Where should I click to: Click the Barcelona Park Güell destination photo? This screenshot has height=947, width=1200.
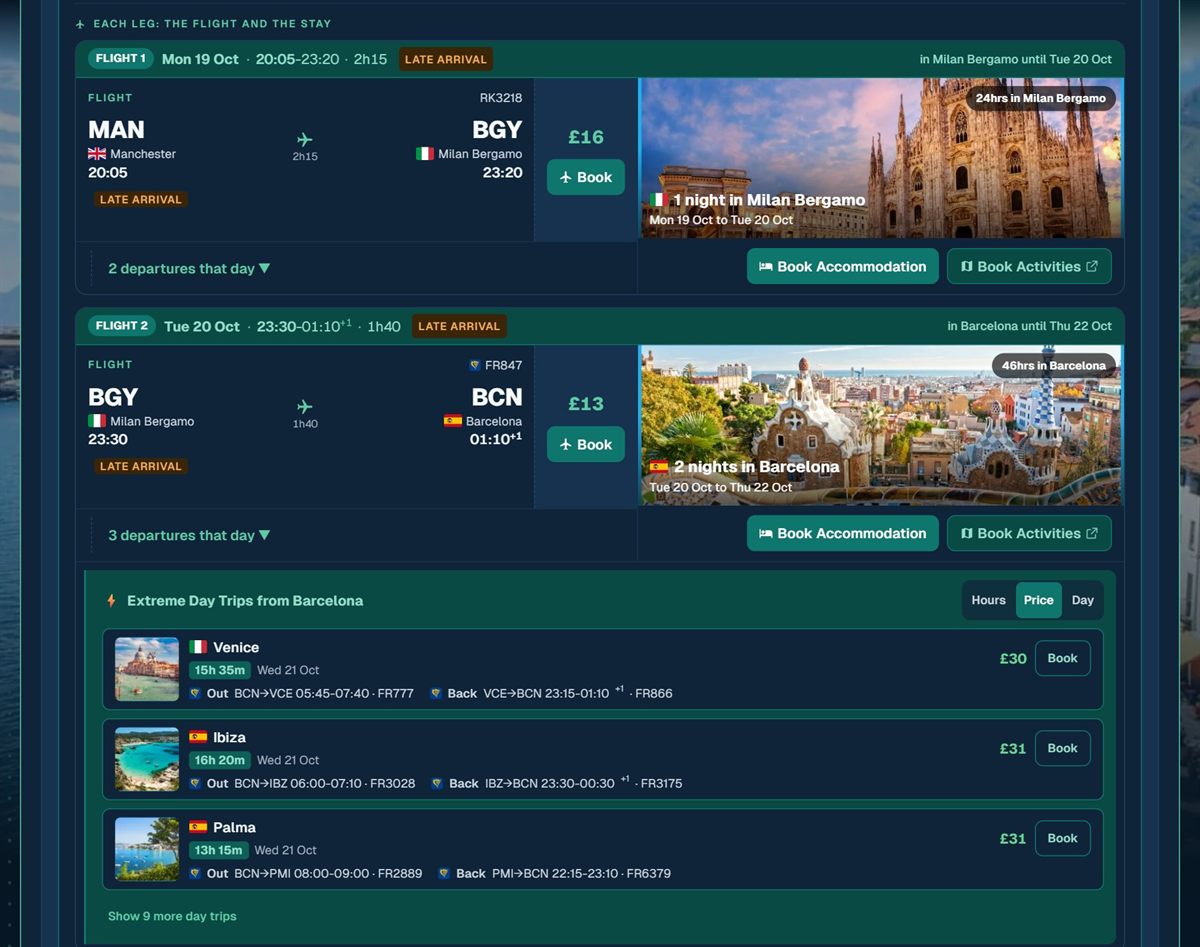pos(880,425)
